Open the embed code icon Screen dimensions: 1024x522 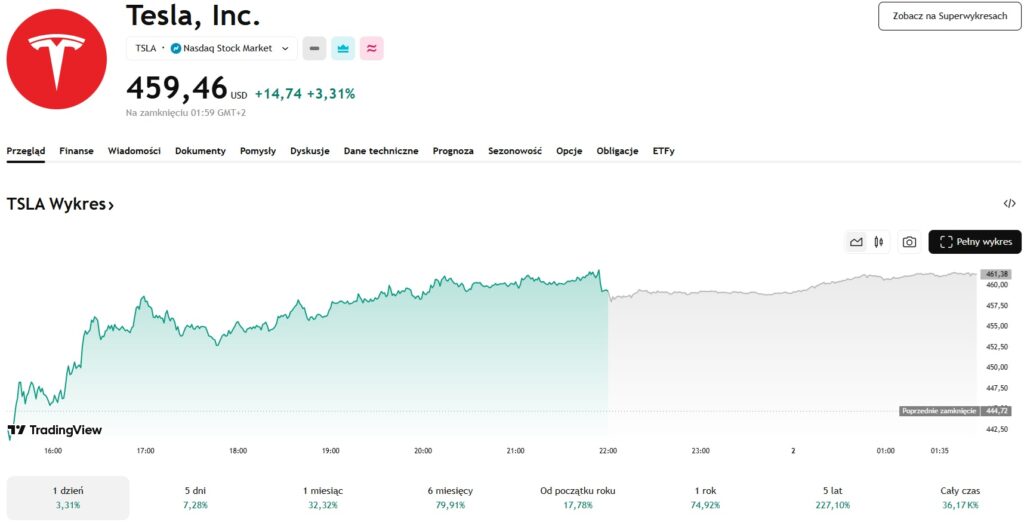pyautogui.click(x=1009, y=204)
